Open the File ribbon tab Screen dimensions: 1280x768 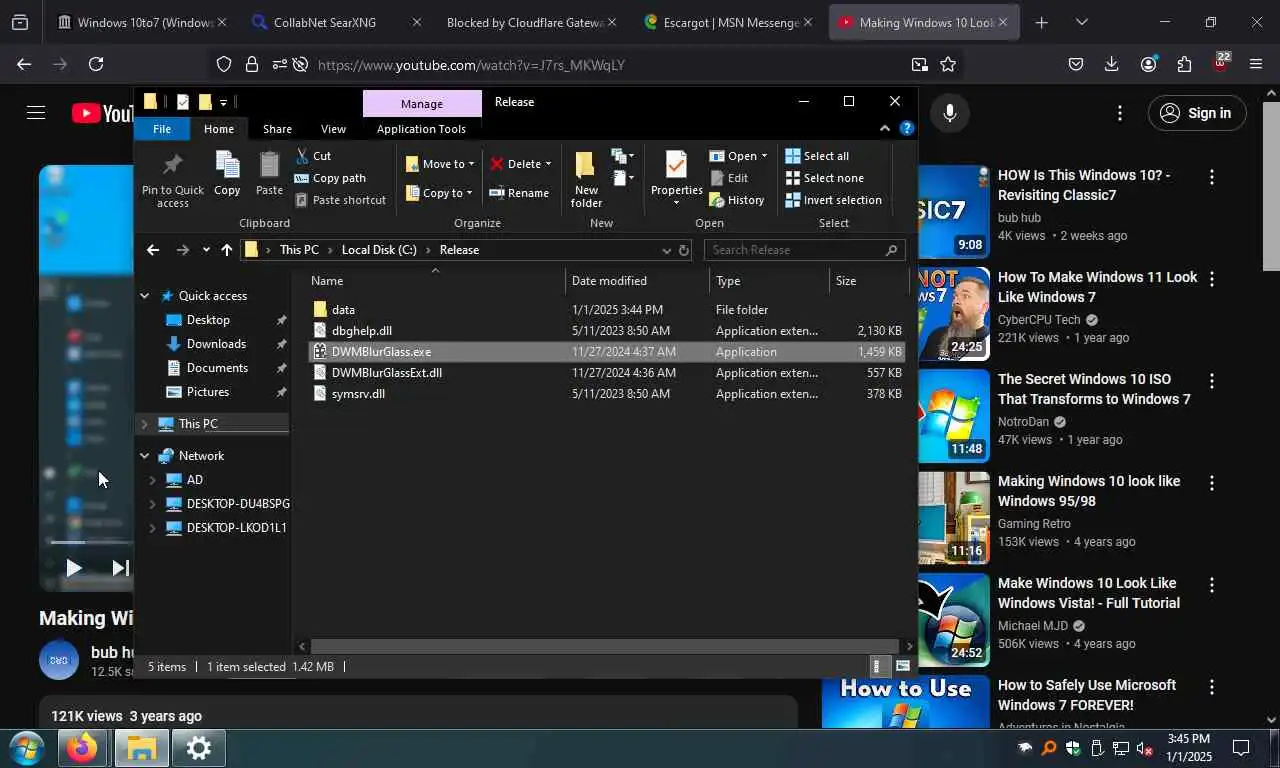[161, 129]
